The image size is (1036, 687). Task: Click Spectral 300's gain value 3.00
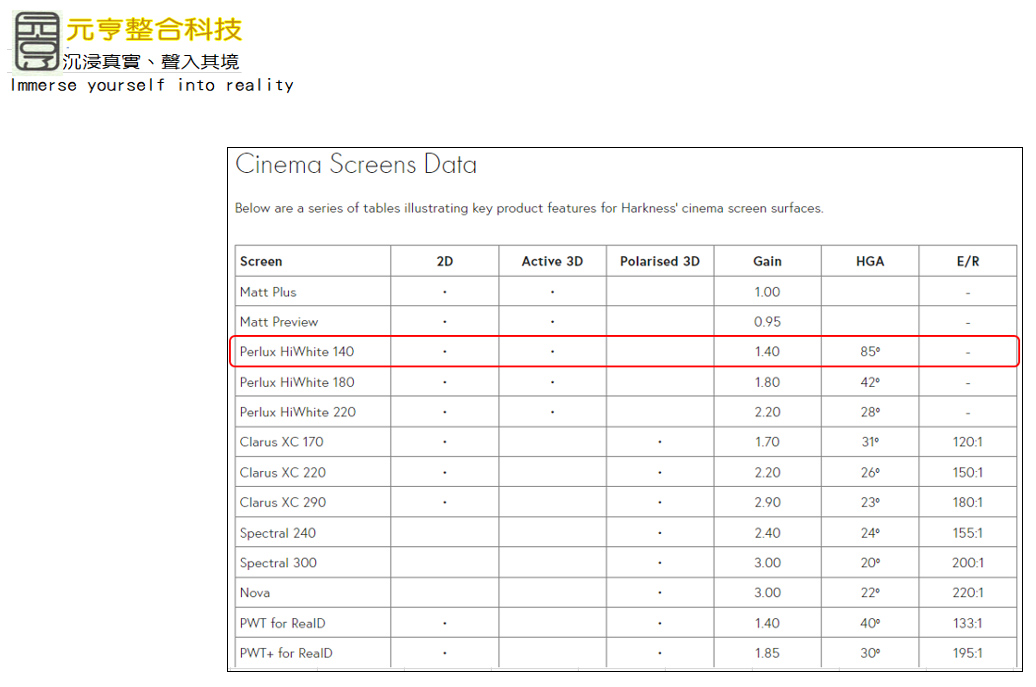click(x=767, y=563)
